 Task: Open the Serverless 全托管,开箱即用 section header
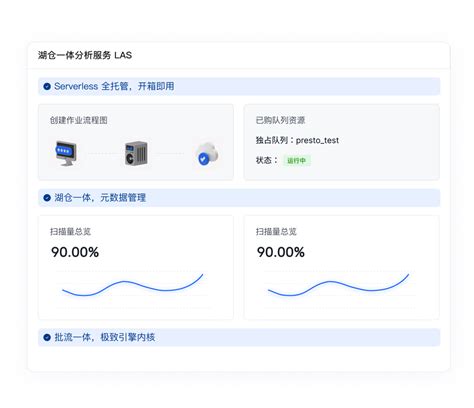click(x=239, y=87)
